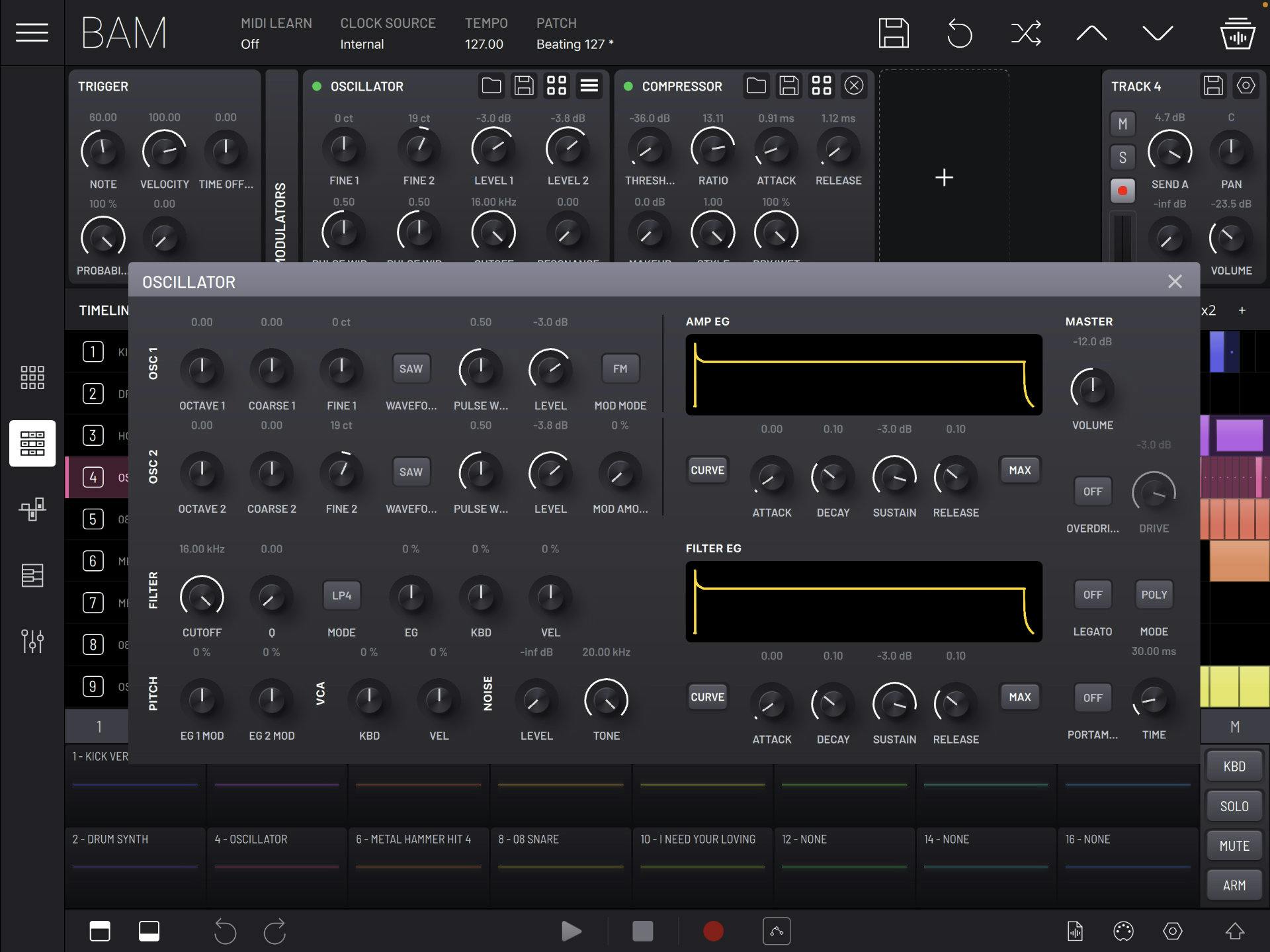The height and width of the screenshot is (952, 1270).
Task: Turn the CUTOFF knob in the filter section
Action: click(202, 597)
